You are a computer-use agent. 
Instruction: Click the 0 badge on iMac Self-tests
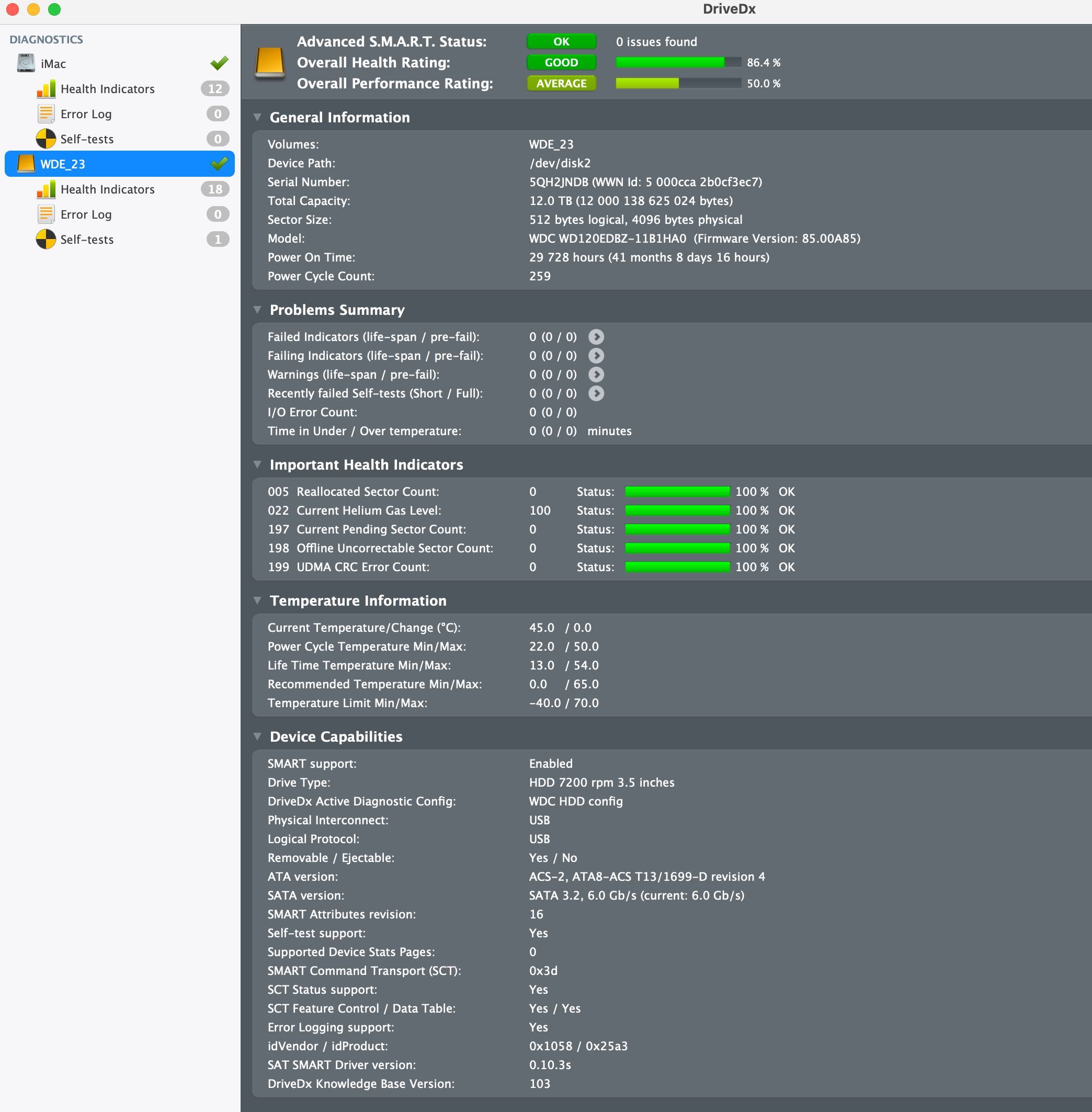pyautogui.click(x=218, y=139)
